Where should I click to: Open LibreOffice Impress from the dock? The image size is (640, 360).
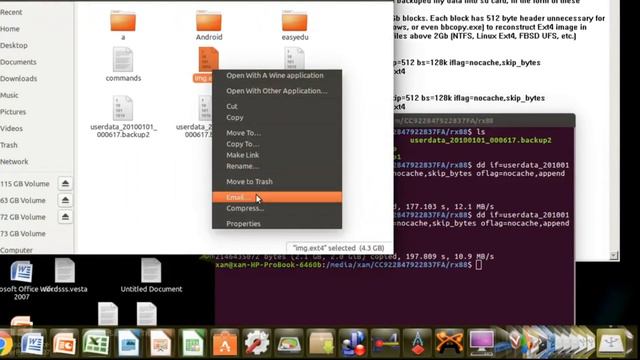click(160, 344)
